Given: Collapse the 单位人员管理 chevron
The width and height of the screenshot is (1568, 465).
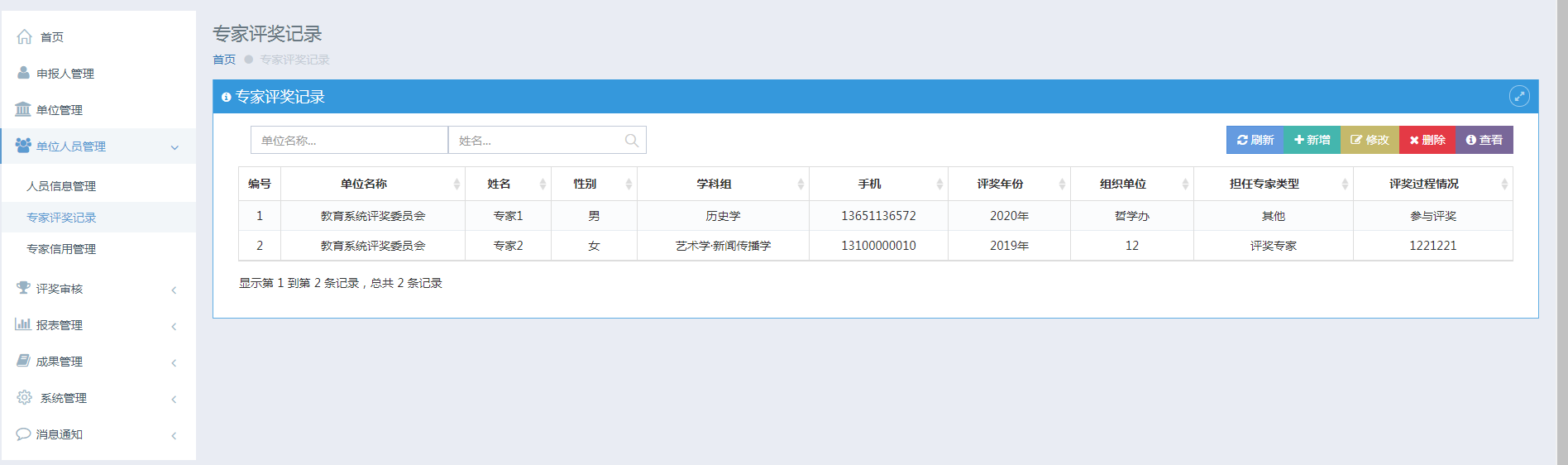Looking at the screenshot, I should (174, 147).
